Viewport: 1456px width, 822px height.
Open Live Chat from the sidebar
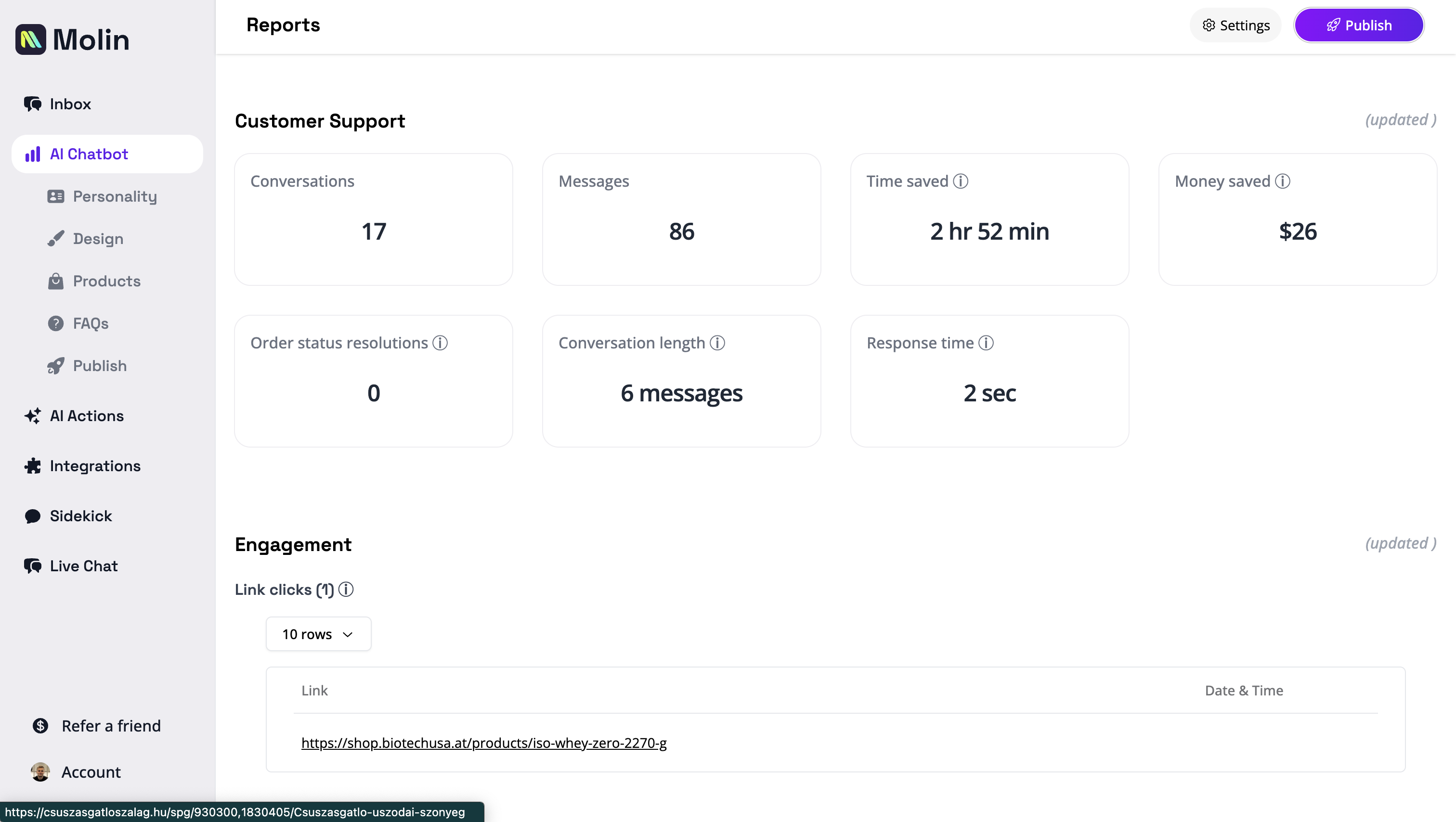(x=83, y=565)
